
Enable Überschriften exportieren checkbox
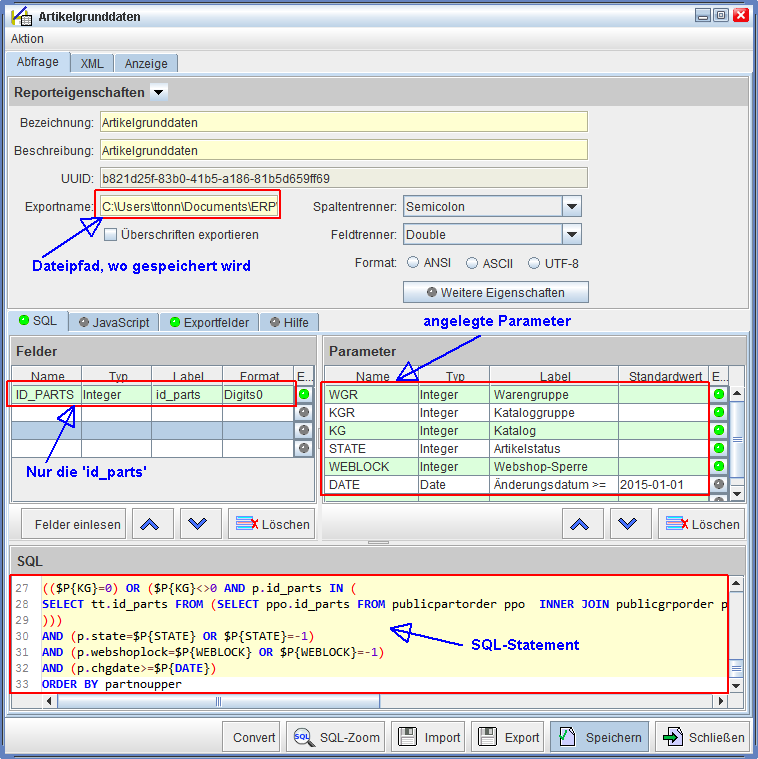coord(111,235)
